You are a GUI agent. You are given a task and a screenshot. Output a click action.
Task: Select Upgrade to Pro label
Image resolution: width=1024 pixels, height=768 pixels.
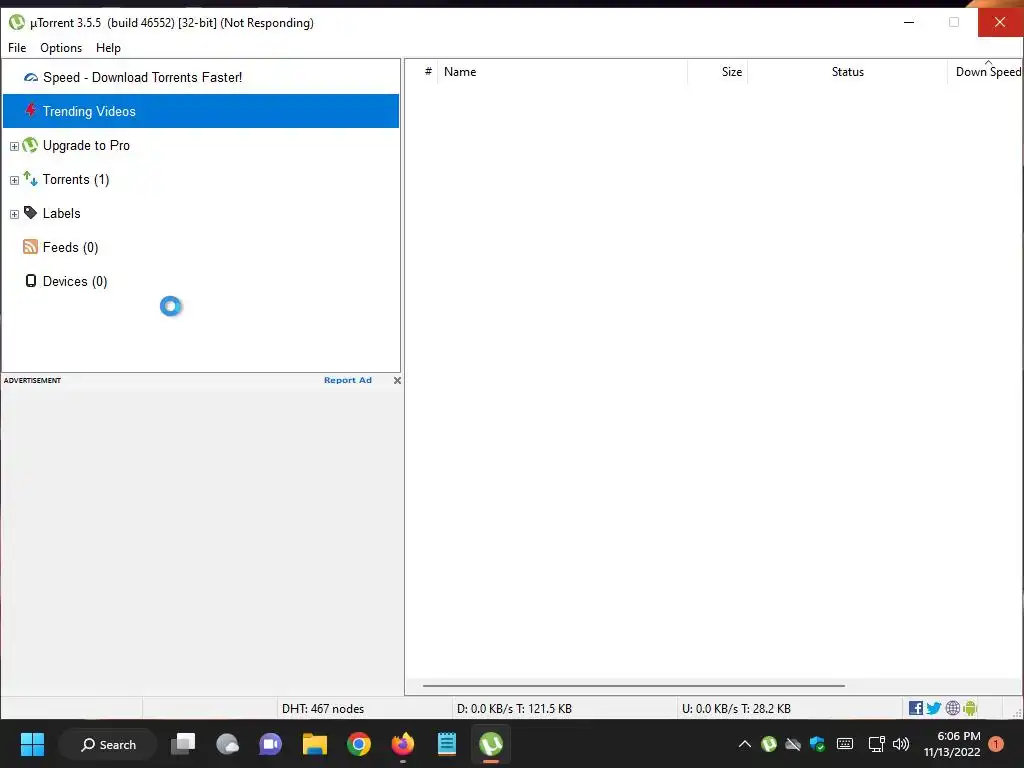coord(86,146)
